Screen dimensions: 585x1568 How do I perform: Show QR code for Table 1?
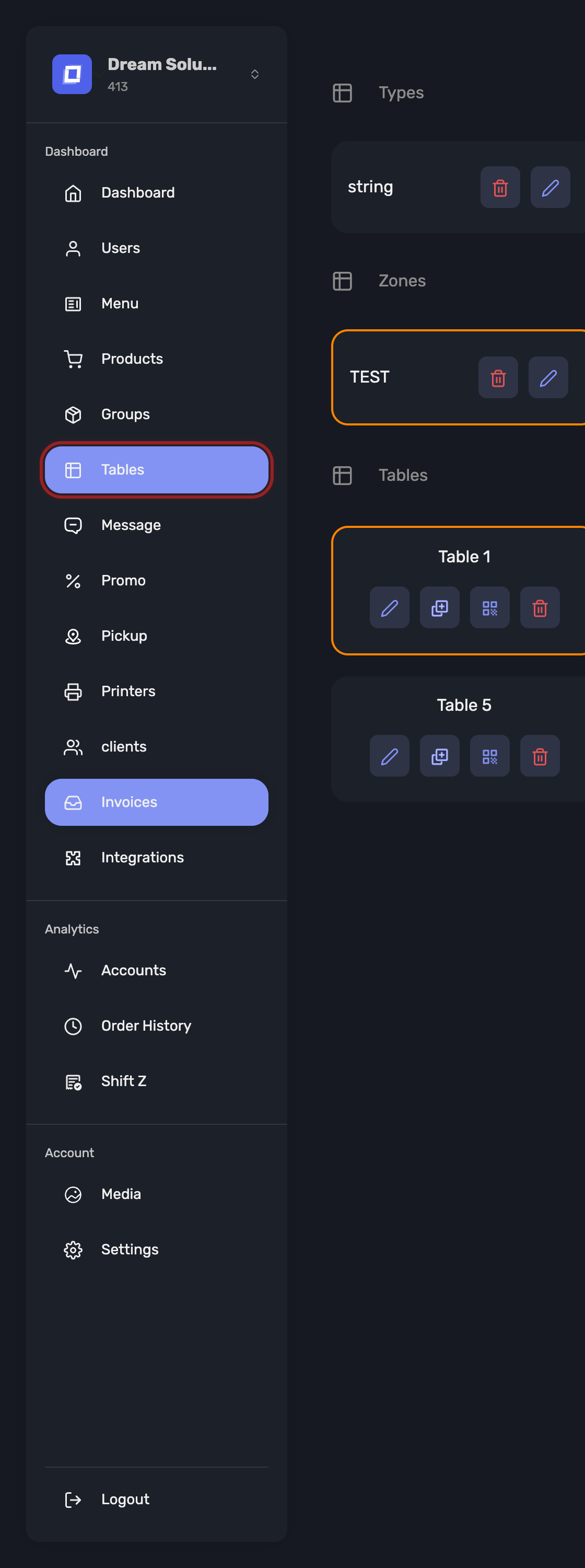(x=489, y=607)
